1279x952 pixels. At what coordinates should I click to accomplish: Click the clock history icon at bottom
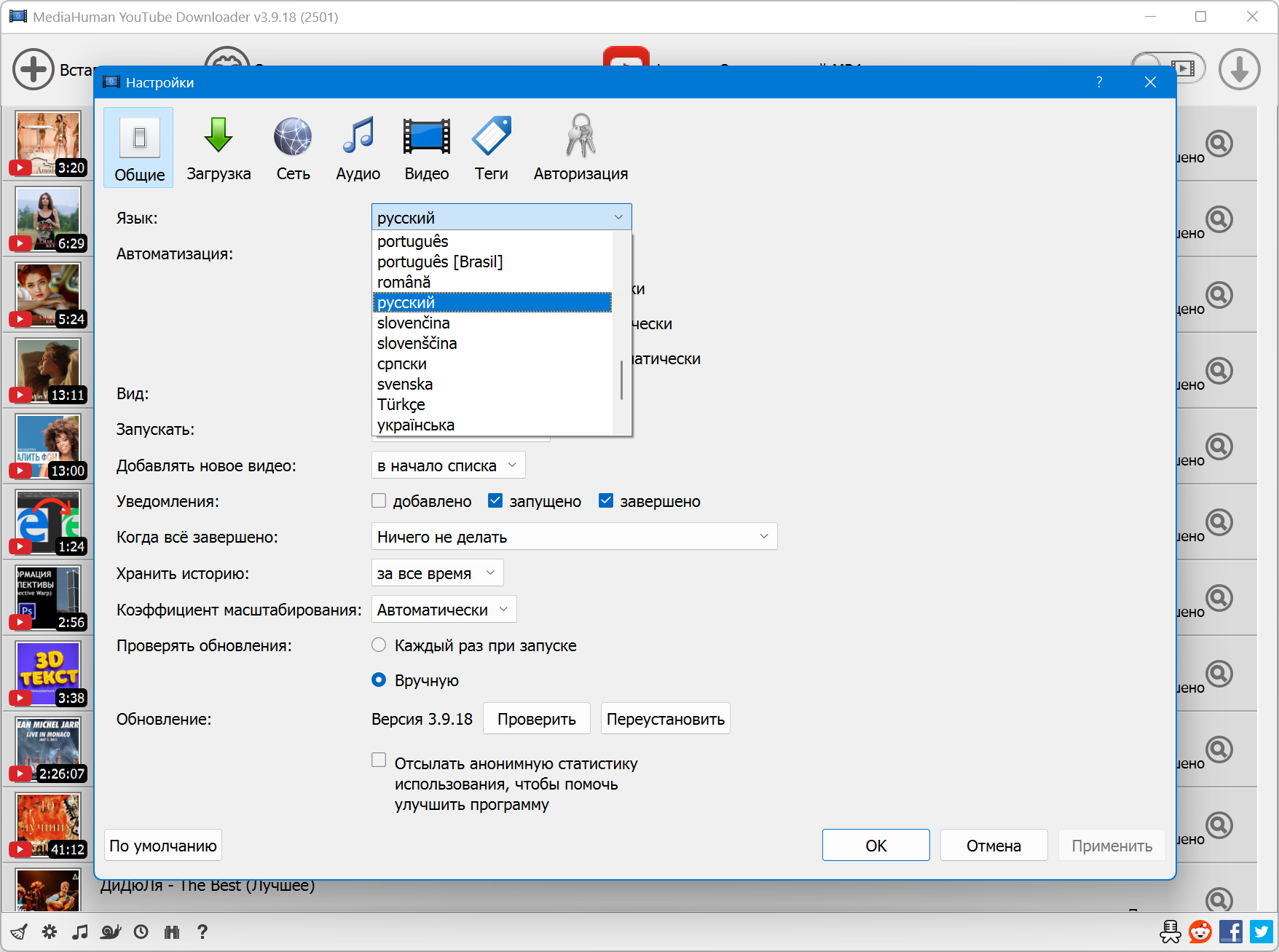tap(141, 932)
